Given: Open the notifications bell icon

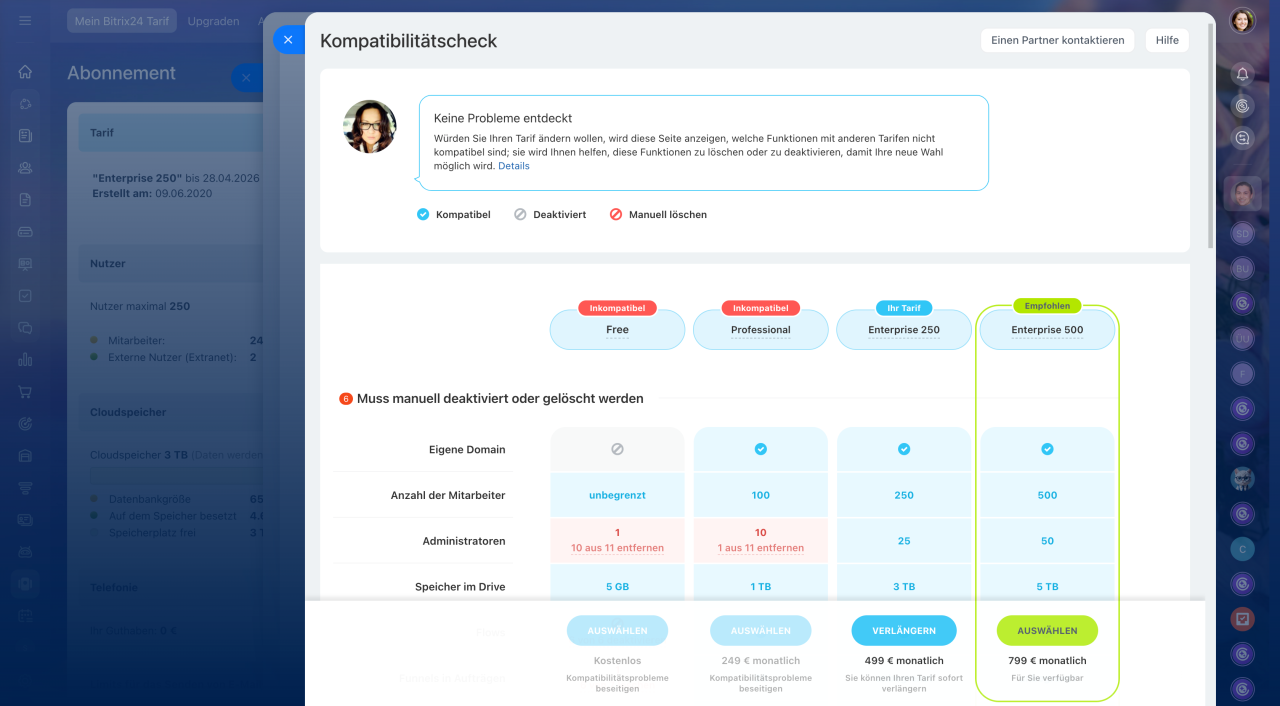Looking at the screenshot, I should [1242, 74].
